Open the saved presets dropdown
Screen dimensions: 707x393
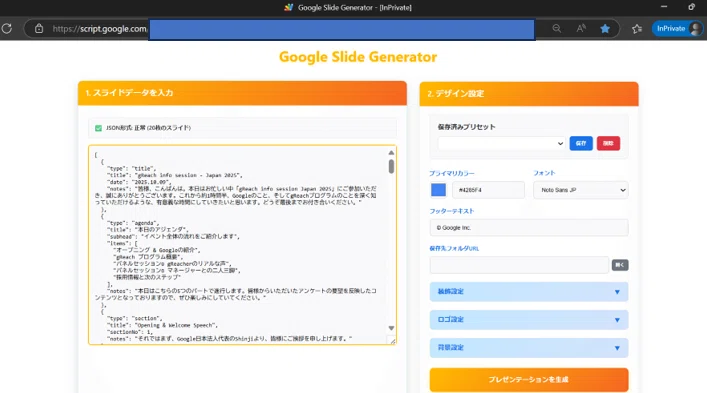click(501, 143)
